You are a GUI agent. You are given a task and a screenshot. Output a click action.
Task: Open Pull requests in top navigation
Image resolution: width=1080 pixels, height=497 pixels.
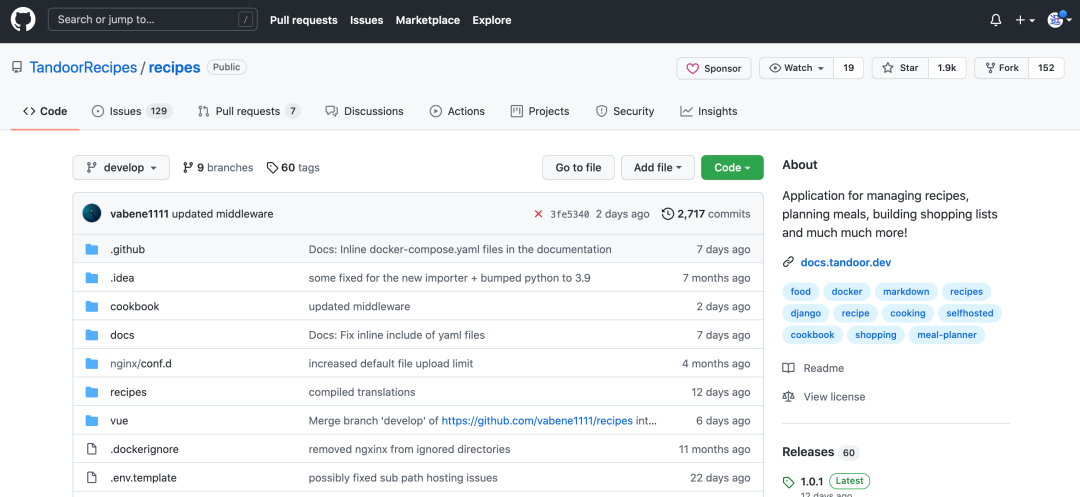click(x=304, y=20)
